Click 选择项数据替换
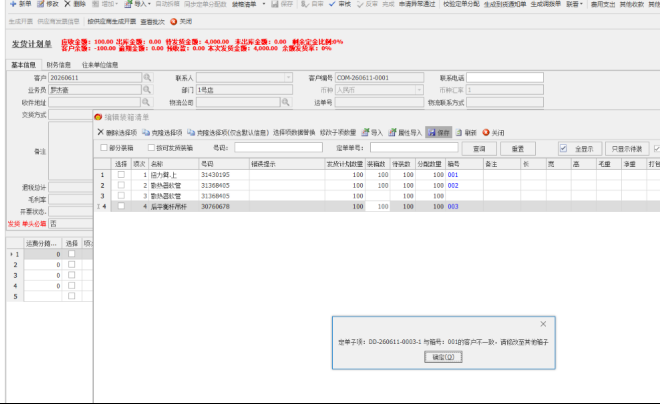 click(x=294, y=133)
